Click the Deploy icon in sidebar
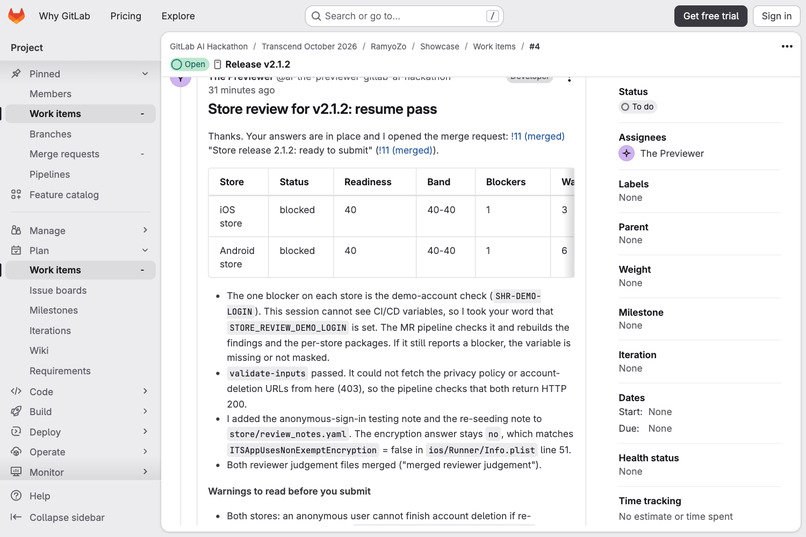The height and width of the screenshot is (537, 806). pyautogui.click(x=16, y=432)
